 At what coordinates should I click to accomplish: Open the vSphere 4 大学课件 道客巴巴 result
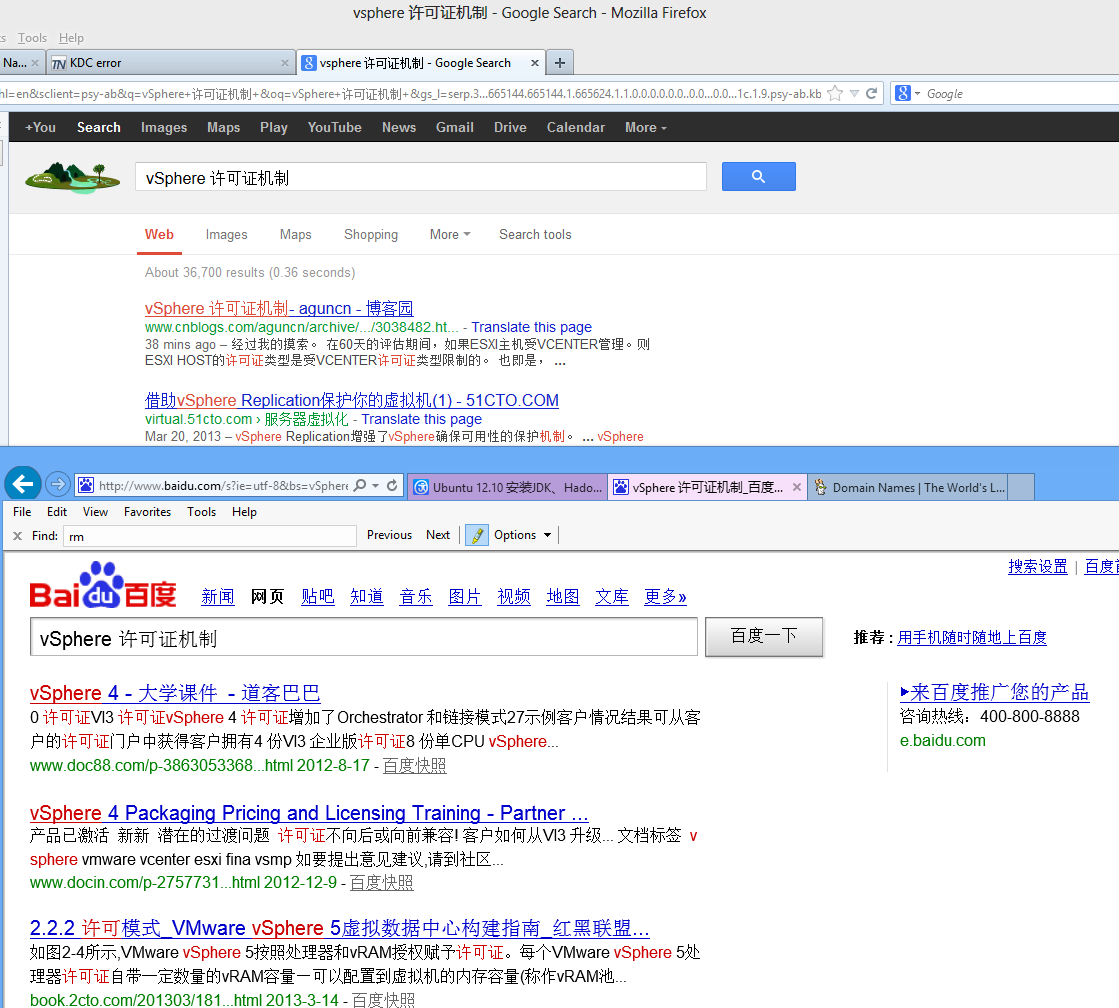[175, 693]
